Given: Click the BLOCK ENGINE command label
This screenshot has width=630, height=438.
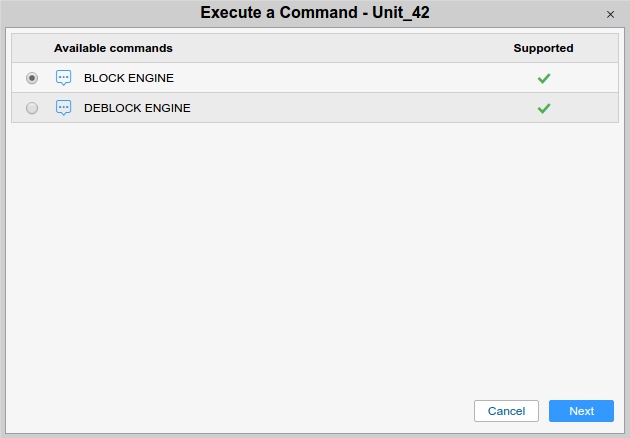Looking at the screenshot, I should click(x=130, y=78).
